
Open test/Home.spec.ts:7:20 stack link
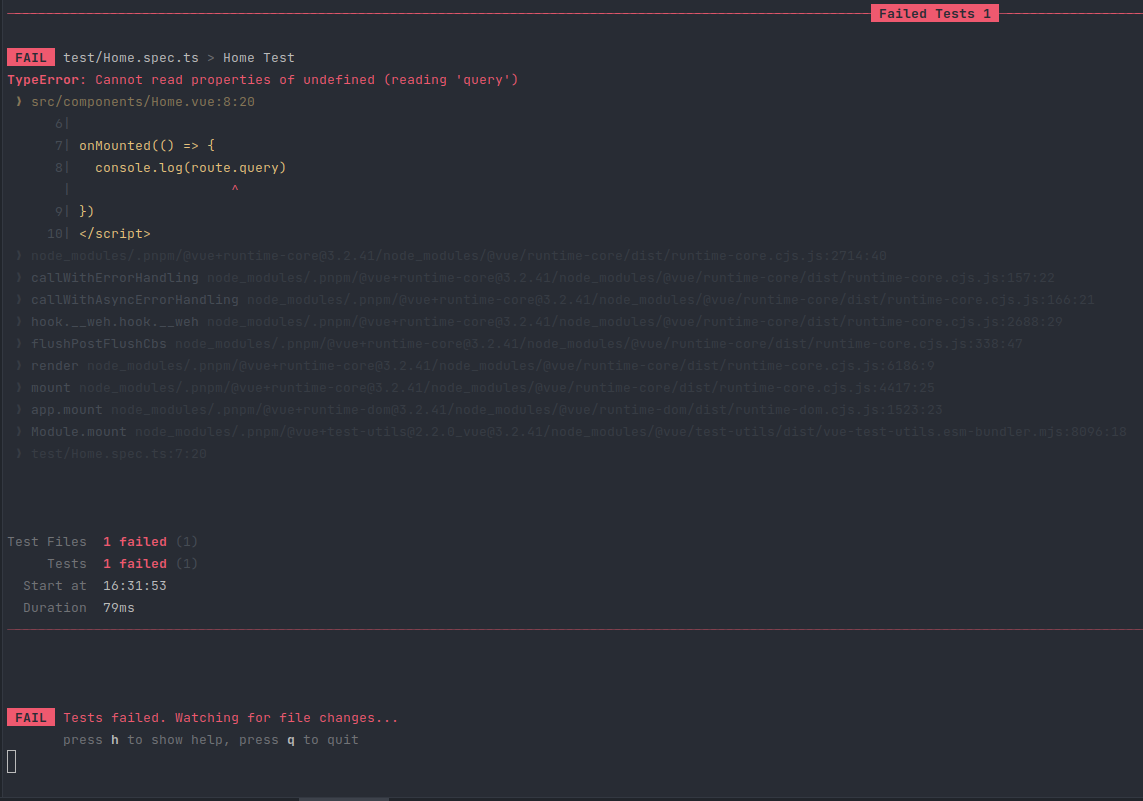pos(119,453)
